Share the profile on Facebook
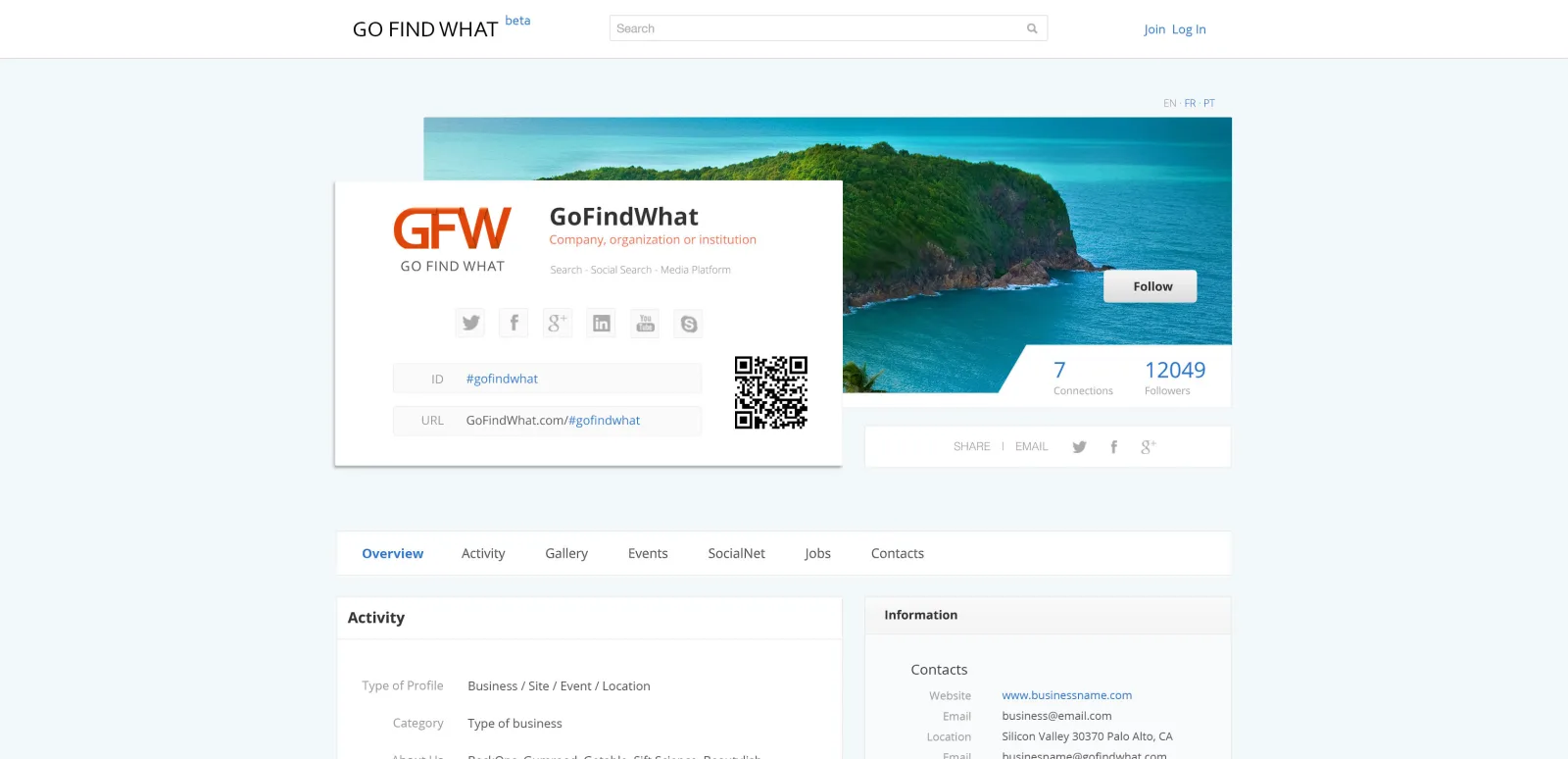 (x=1113, y=447)
